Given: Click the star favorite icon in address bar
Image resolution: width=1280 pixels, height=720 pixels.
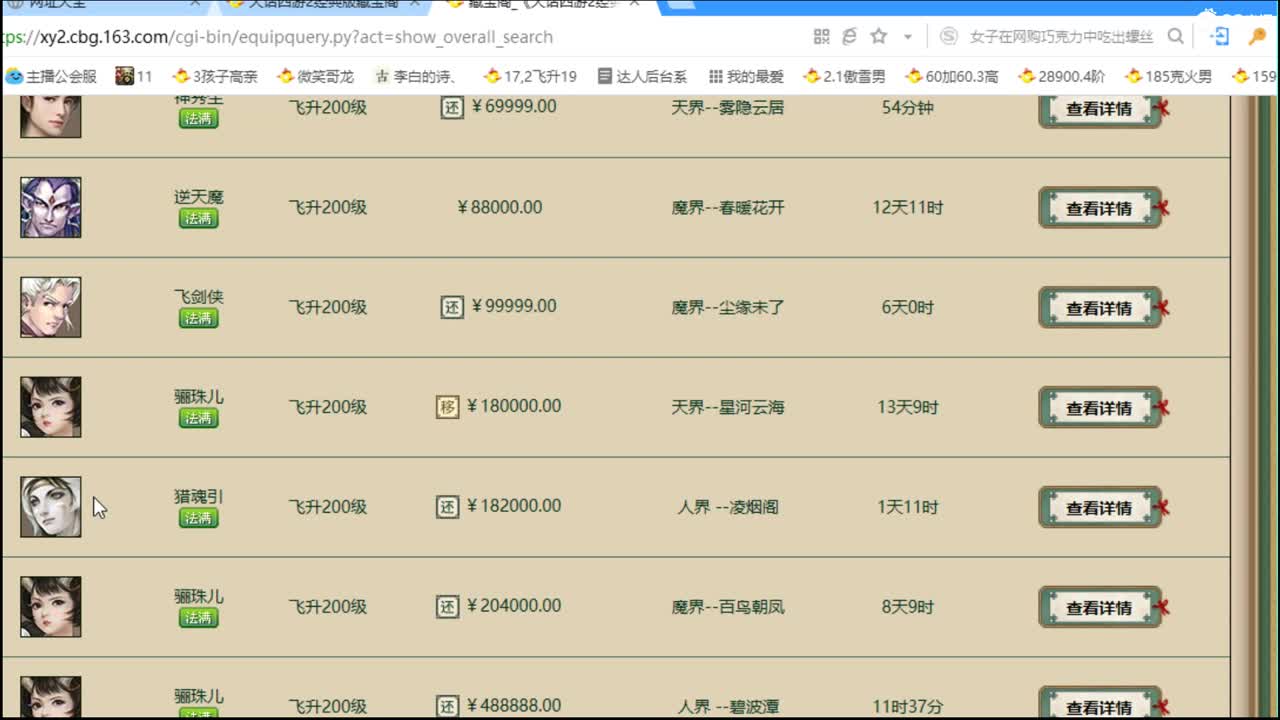Looking at the screenshot, I should (879, 37).
